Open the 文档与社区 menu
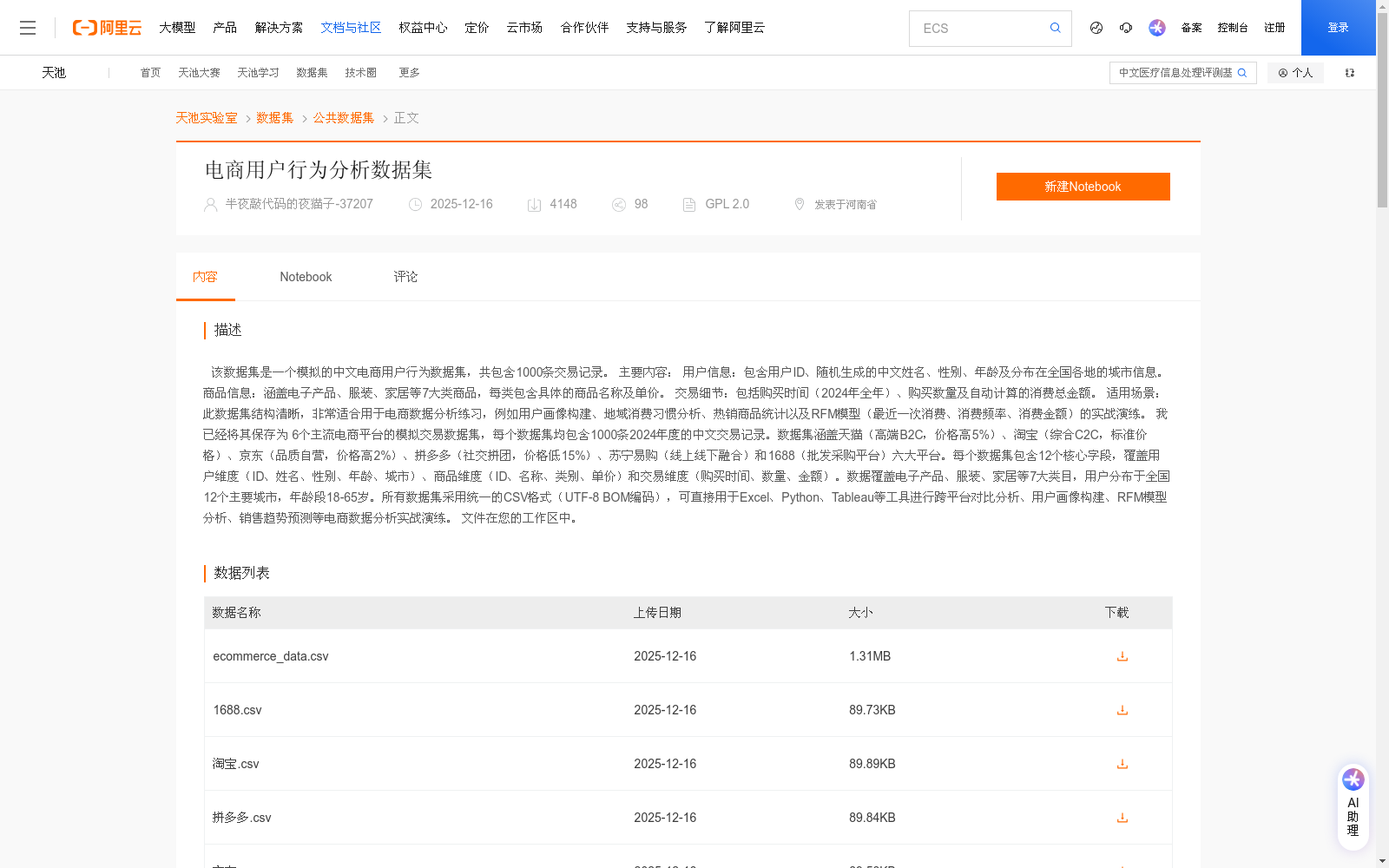This screenshot has width=1389, height=868. coord(351,28)
